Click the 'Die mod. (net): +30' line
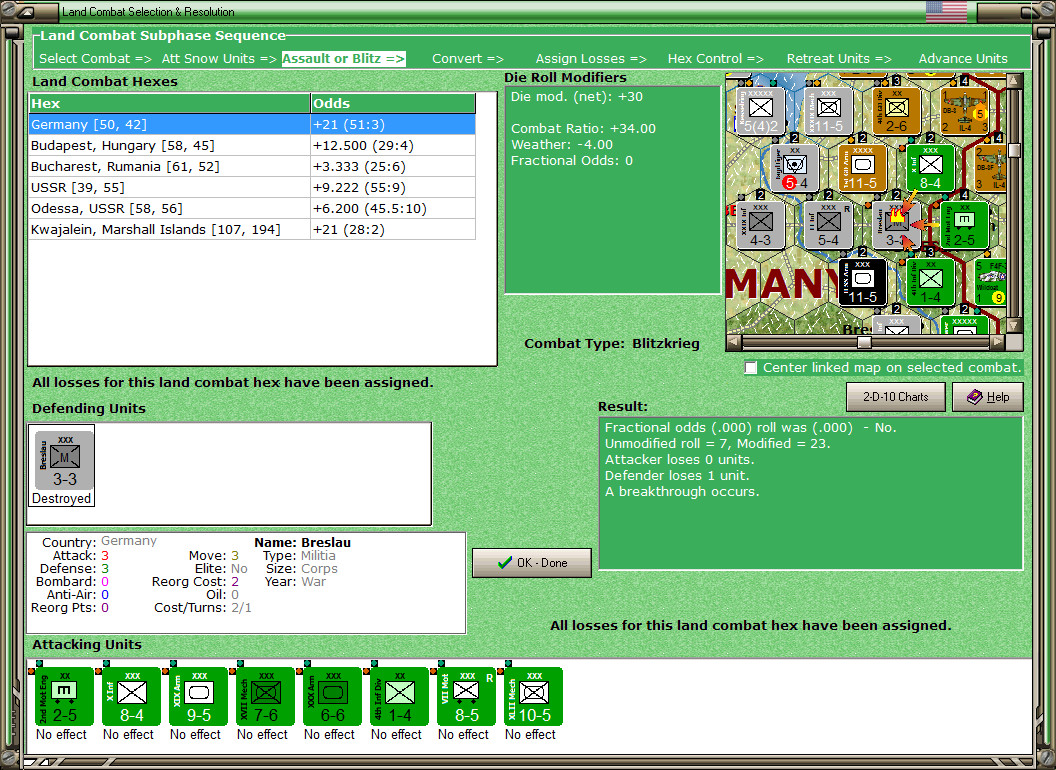The height and width of the screenshot is (770, 1056). [x=576, y=96]
